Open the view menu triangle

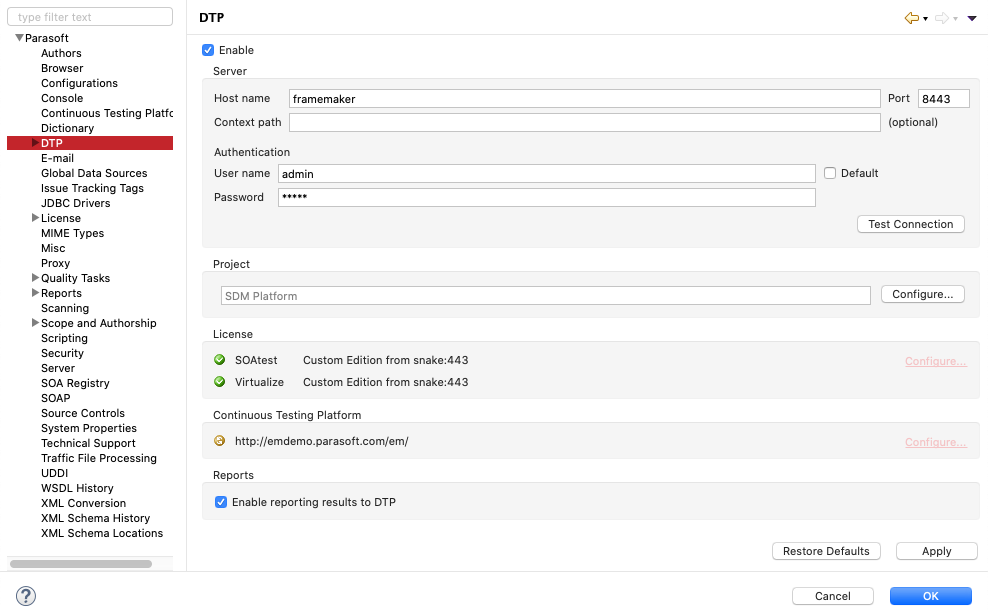[972, 18]
